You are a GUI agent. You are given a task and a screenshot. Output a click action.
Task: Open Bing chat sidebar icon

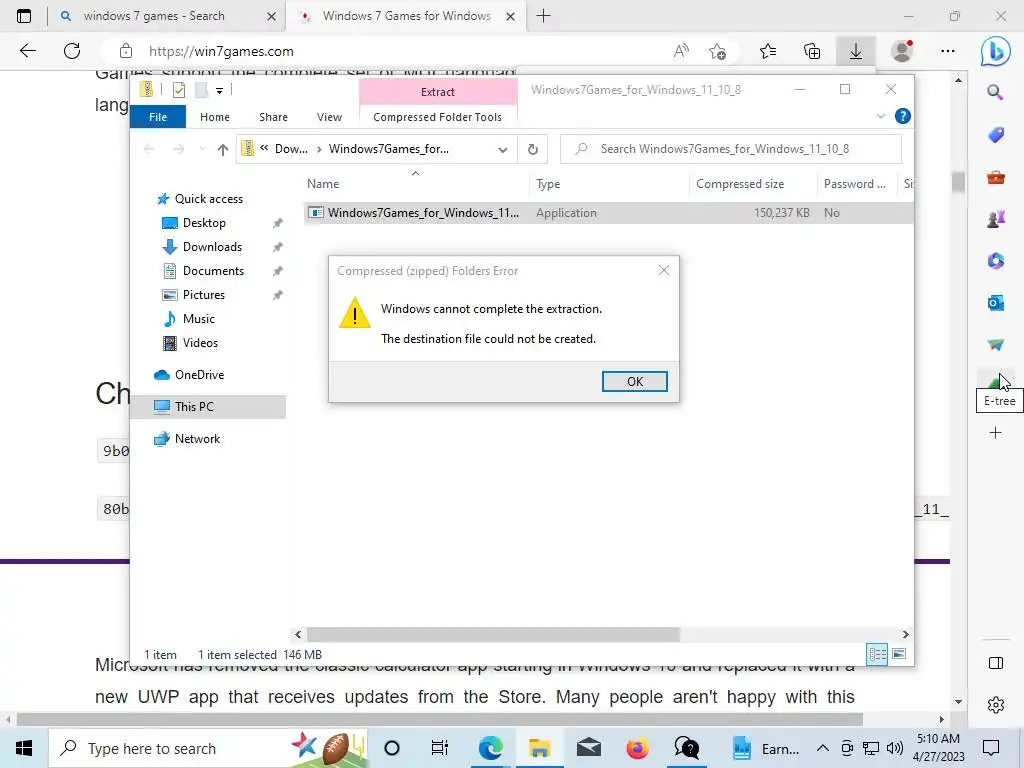pyautogui.click(x=995, y=52)
